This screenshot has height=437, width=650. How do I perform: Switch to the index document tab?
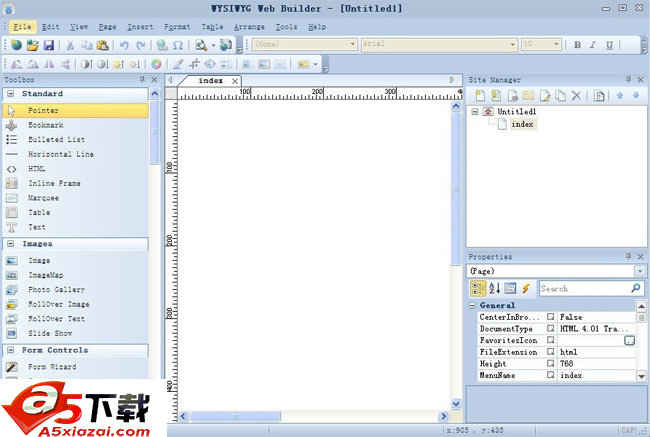pyautogui.click(x=210, y=81)
